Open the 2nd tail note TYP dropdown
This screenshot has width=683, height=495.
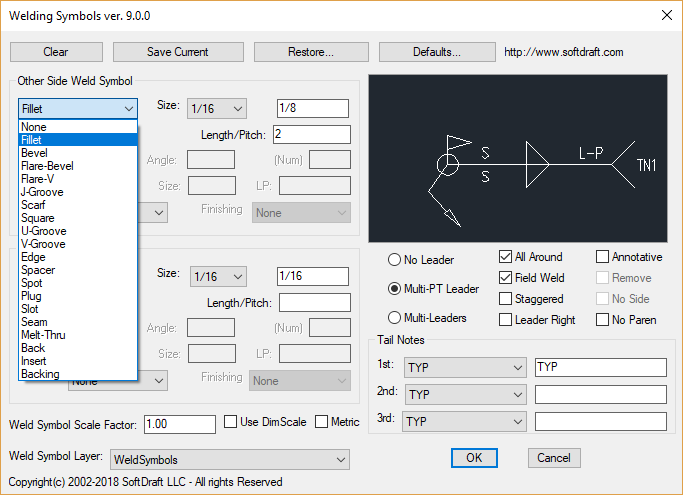tap(465, 394)
